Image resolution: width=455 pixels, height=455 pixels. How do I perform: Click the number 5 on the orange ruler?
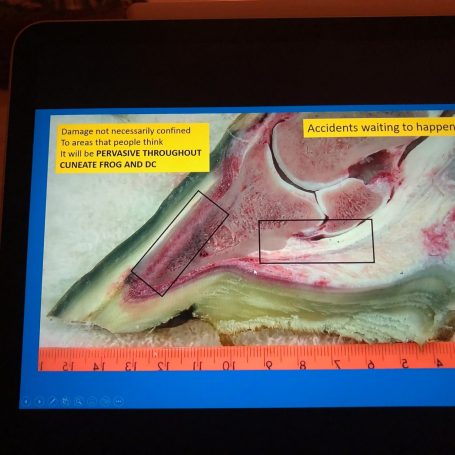[405, 364]
